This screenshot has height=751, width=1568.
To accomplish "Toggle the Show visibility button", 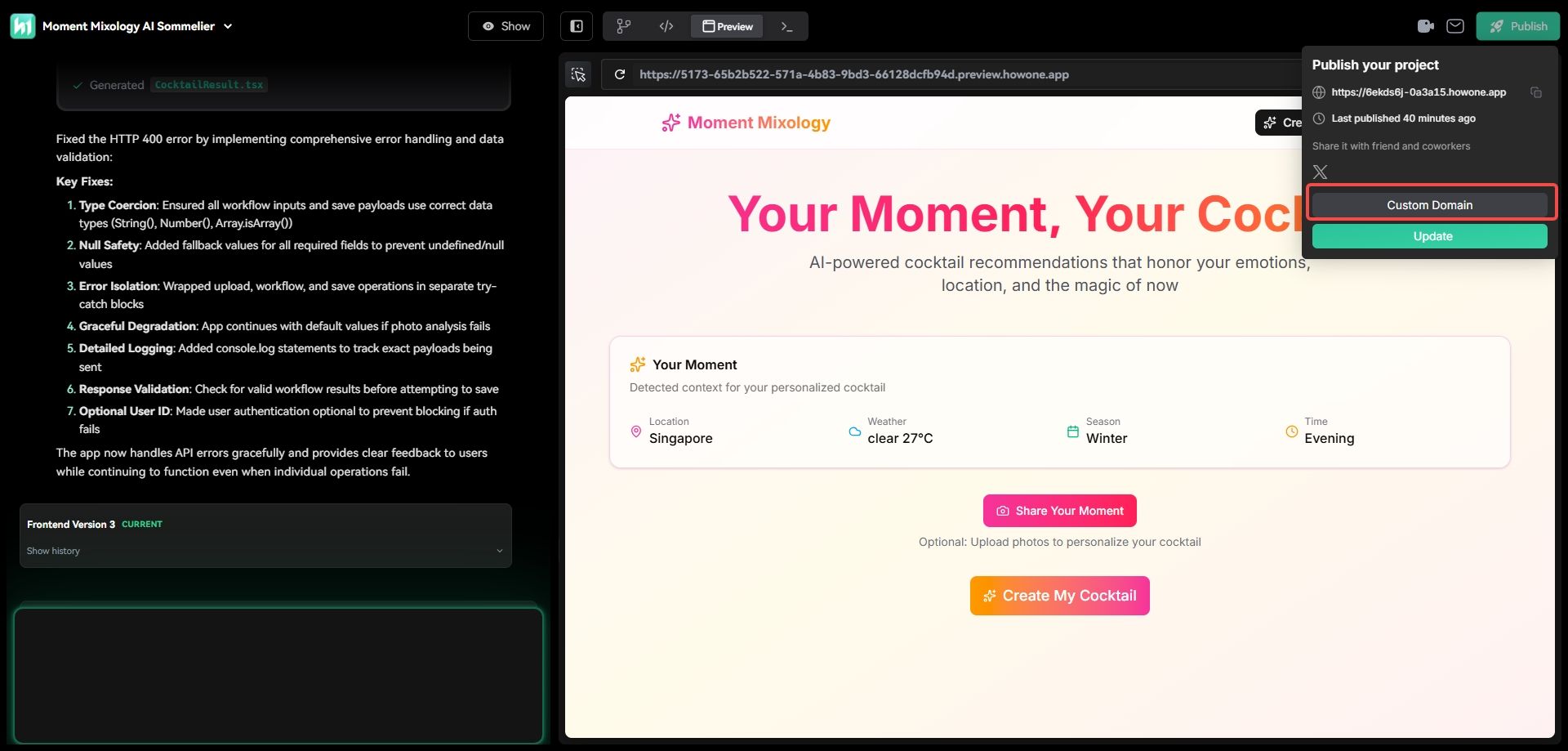I will [506, 26].
